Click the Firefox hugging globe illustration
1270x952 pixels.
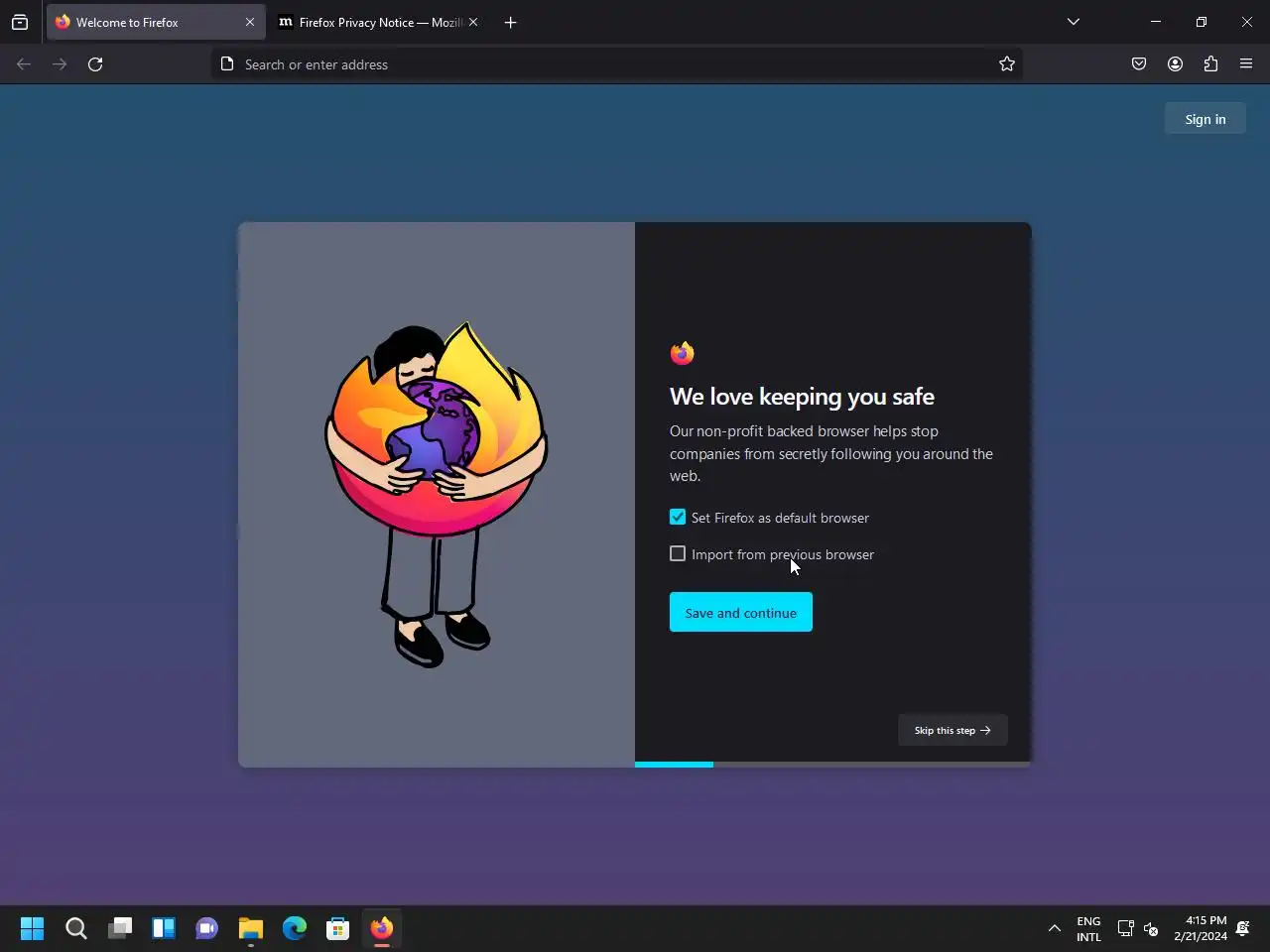tap(437, 494)
